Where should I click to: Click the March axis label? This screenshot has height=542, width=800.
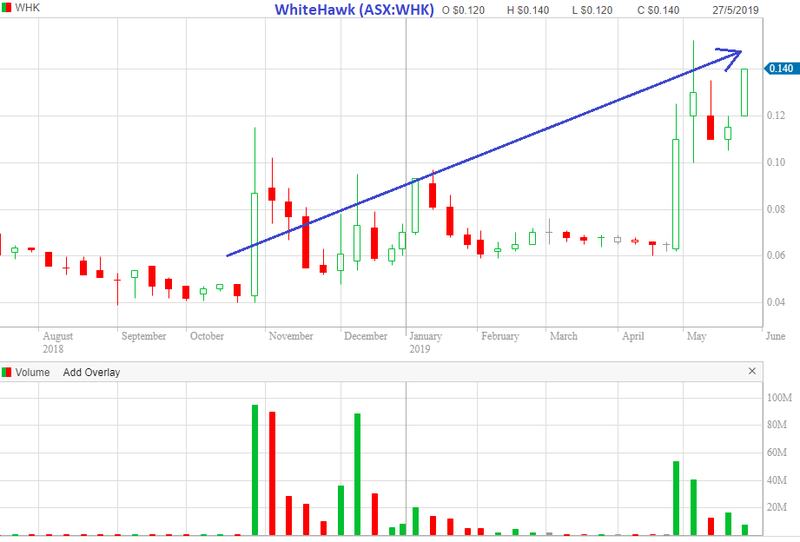[x=564, y=336]
